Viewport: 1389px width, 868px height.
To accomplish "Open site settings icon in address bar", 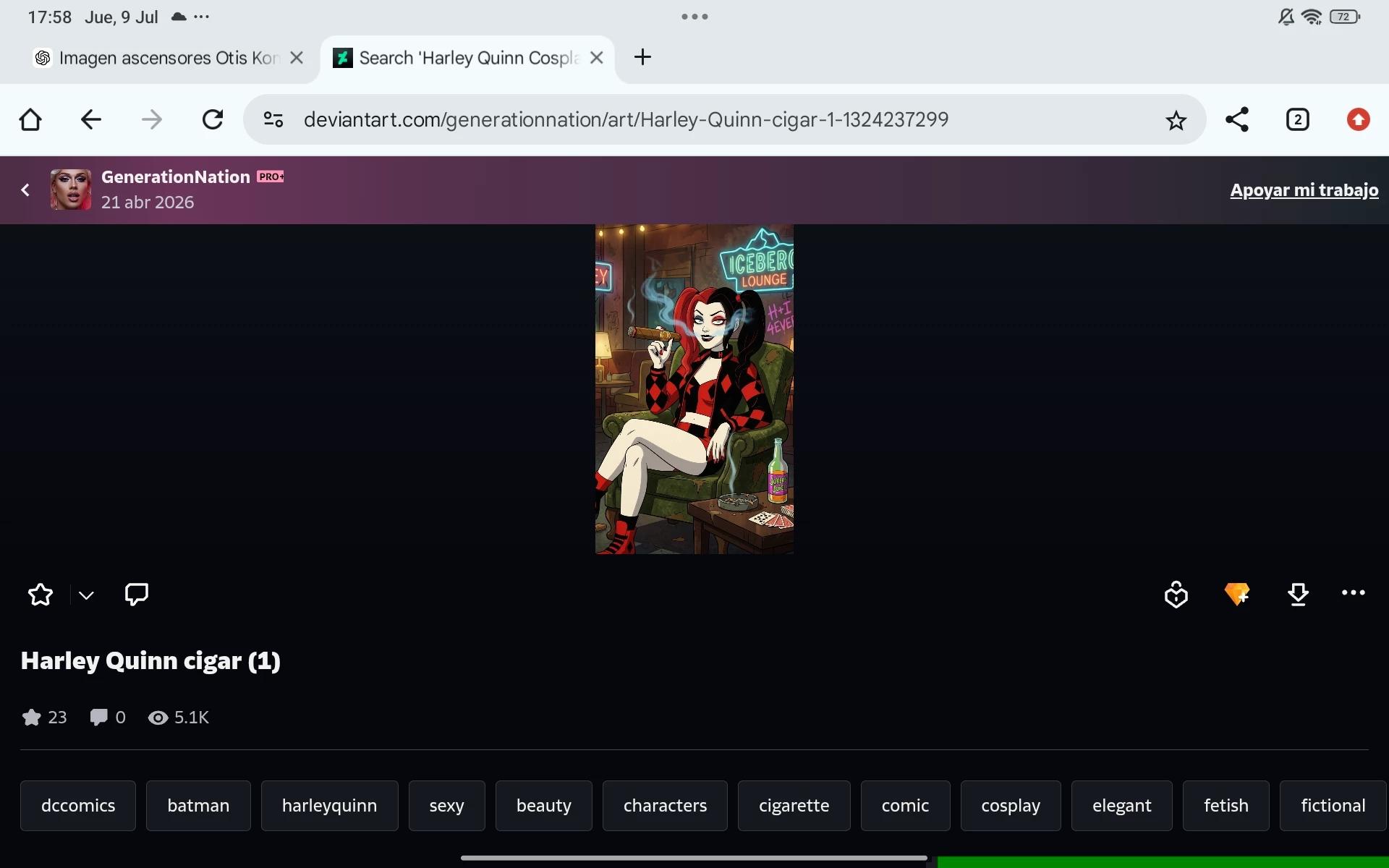I will (273, 119).
